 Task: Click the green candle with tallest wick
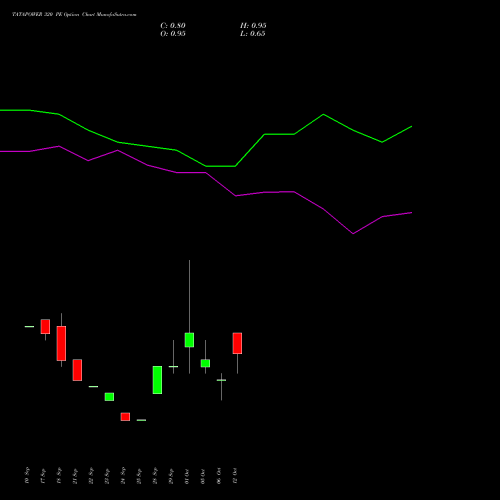(189, 340)
